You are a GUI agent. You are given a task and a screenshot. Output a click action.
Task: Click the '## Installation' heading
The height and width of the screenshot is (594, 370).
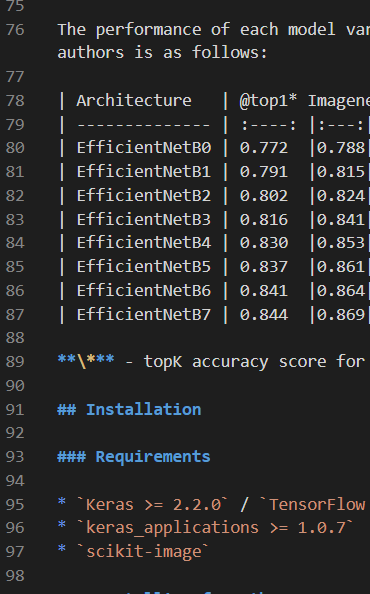(x=129, y=410)
